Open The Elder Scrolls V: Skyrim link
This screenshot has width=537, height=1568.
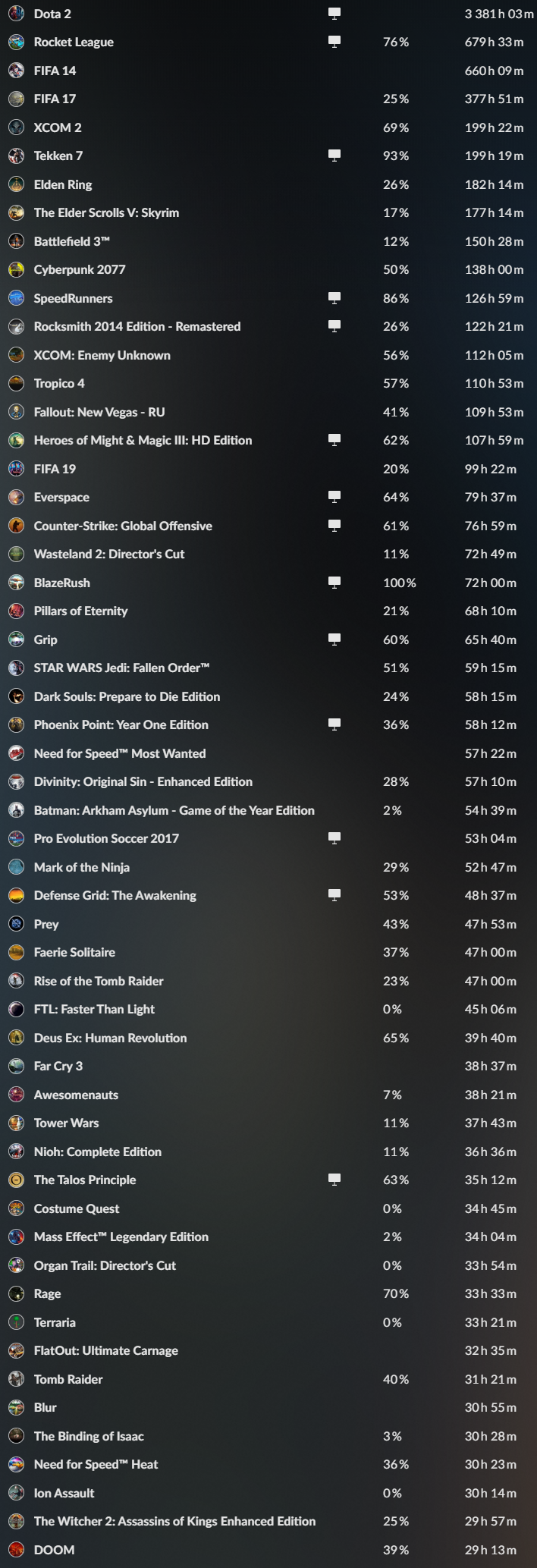(107, 212)
